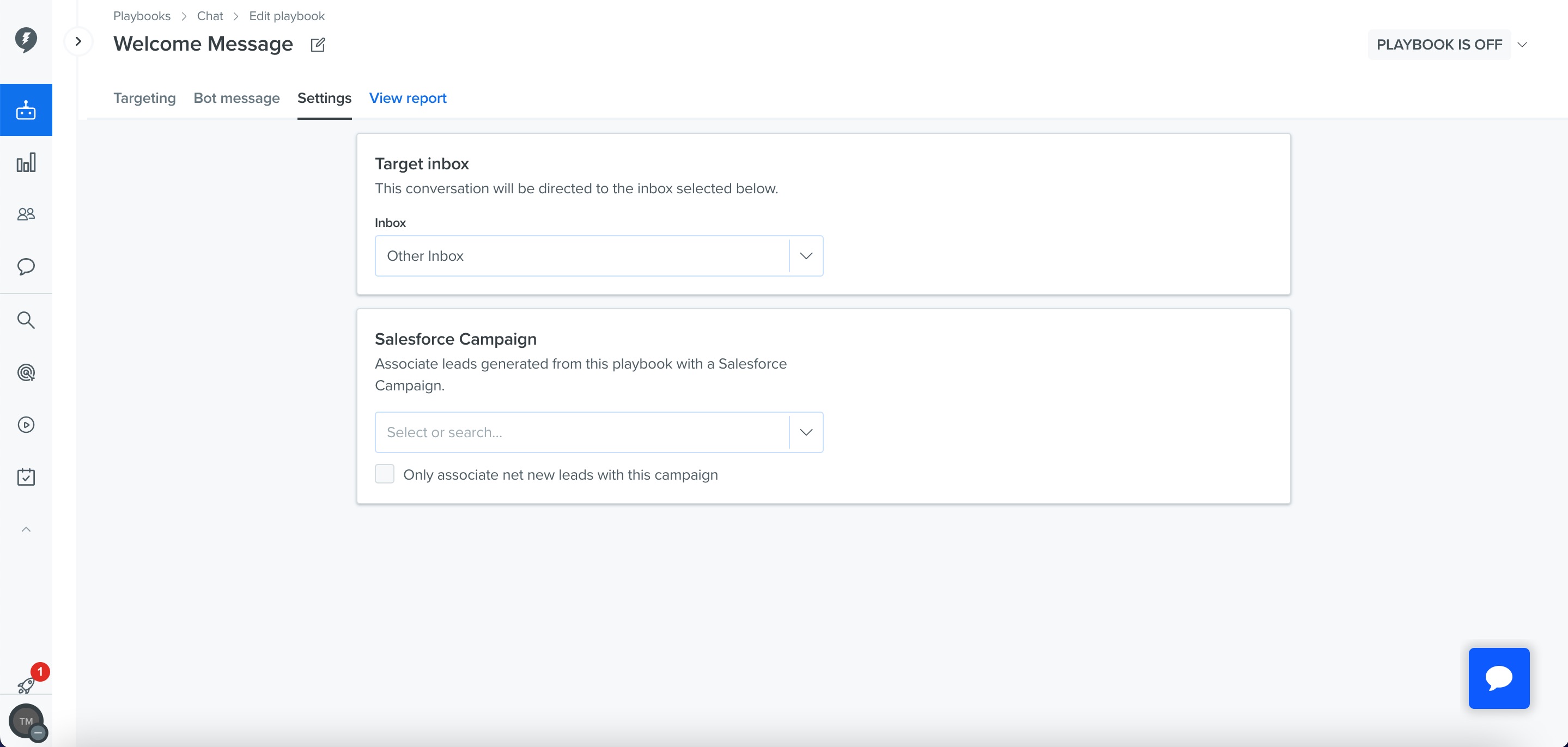
Task: Click the rocket icon with notification badge
Action: (x=26, y=685)
